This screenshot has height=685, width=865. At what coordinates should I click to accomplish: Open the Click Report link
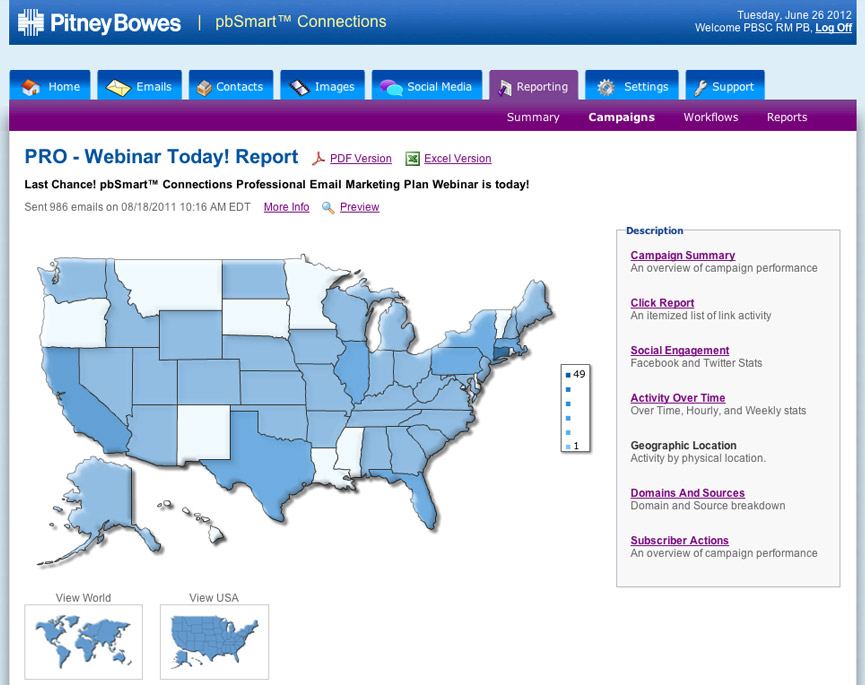tap(662, 302)
